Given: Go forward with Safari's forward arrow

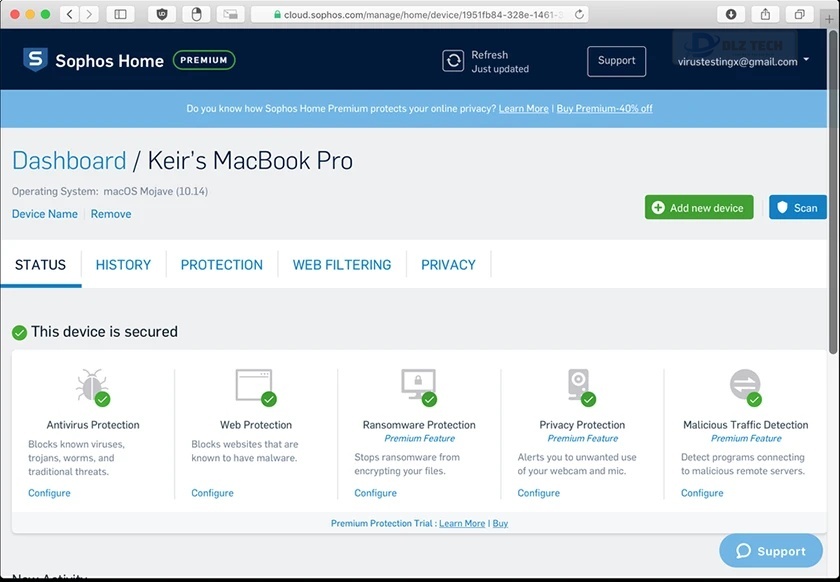Looking at the screenshot, I should [89, 14].
